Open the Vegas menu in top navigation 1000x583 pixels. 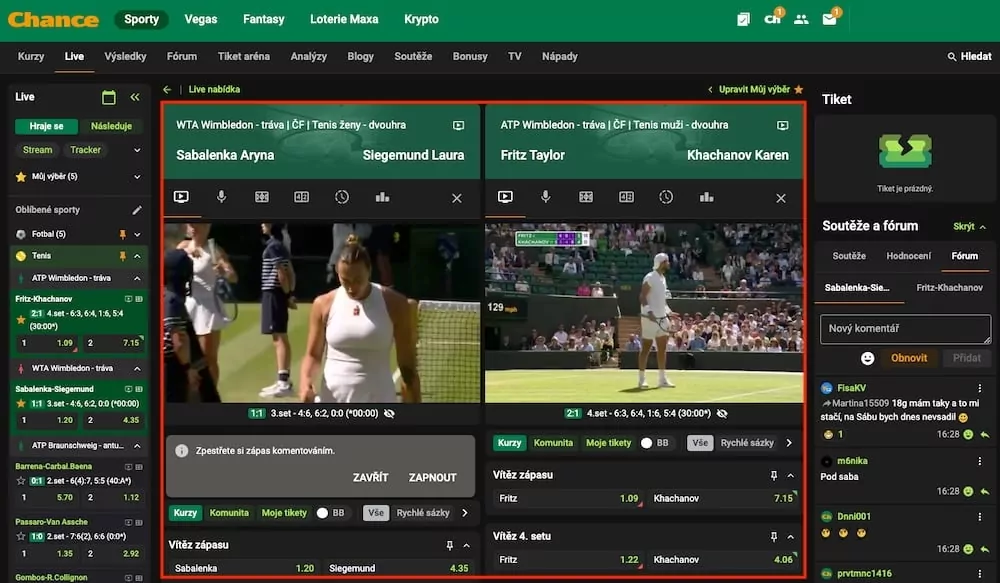tap(200, 18)
